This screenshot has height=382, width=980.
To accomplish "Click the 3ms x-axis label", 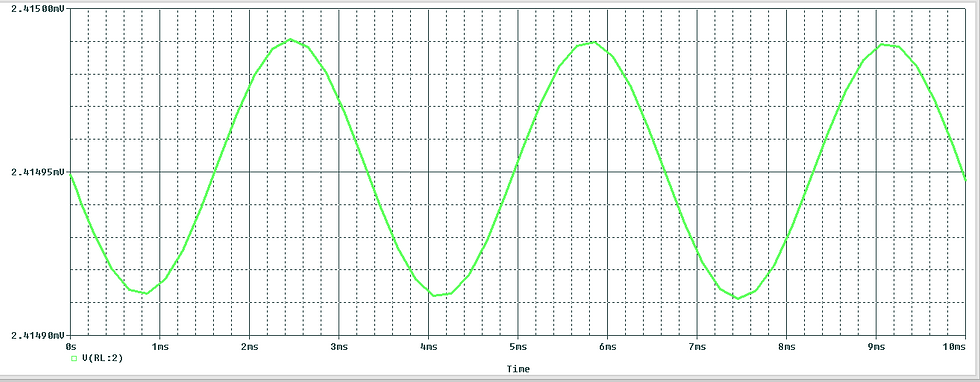I will coord(339,346).
